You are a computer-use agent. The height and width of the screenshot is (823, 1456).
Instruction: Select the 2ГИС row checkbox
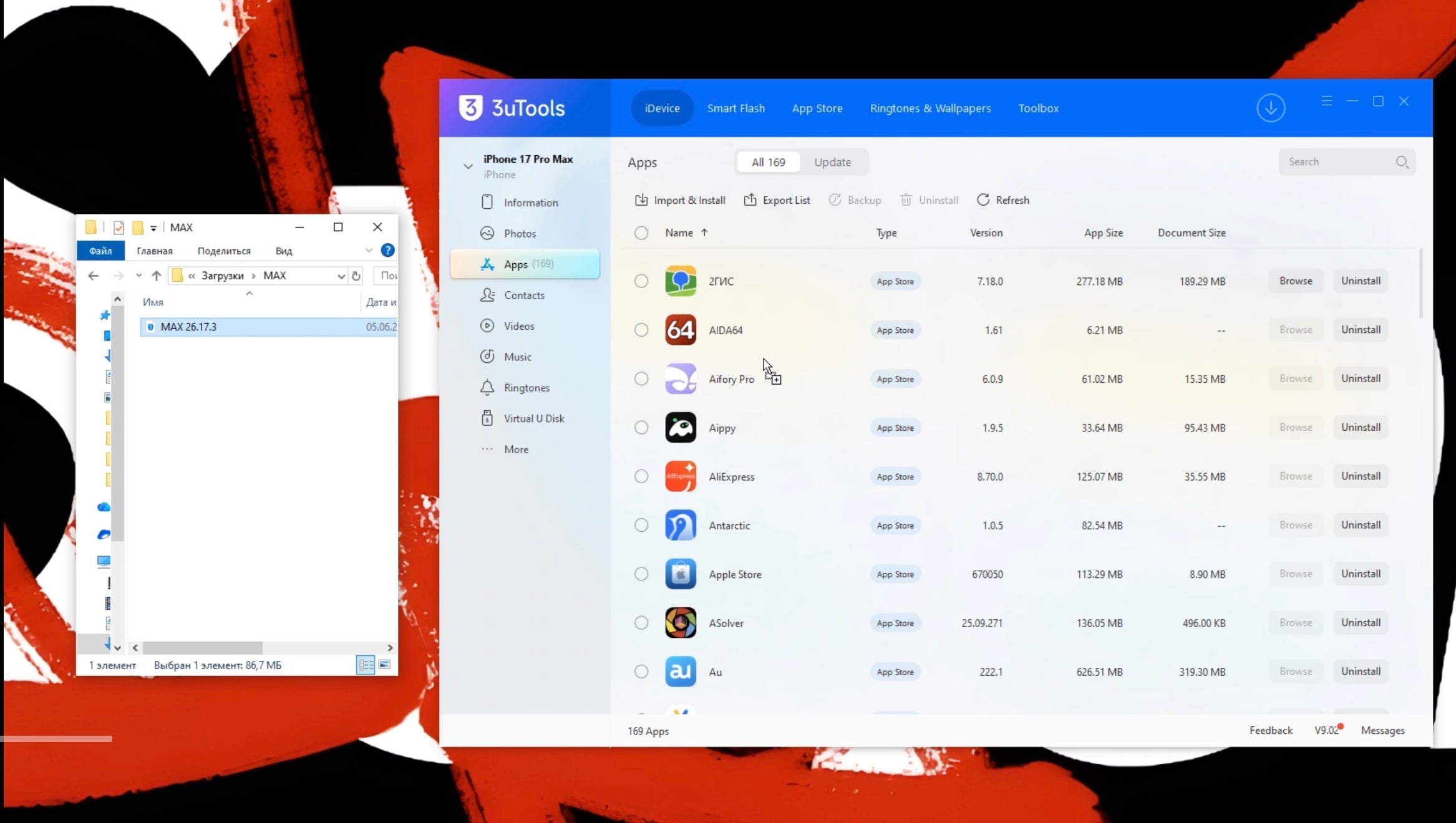point(641,281)
